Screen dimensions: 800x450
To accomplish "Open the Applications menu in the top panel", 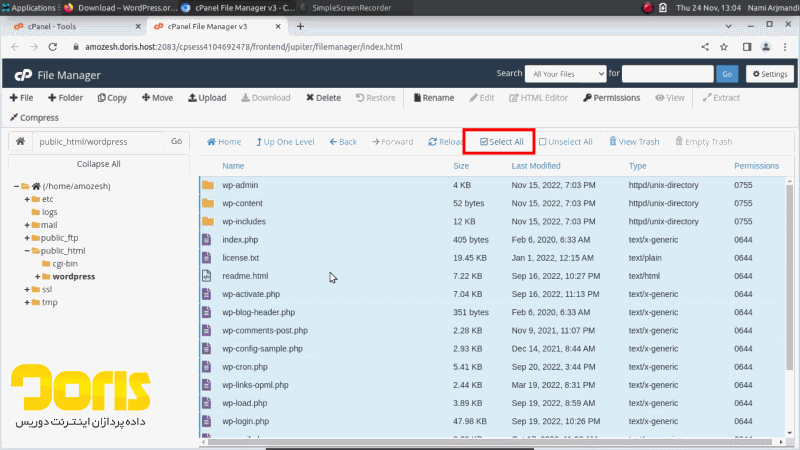I will coord(29,8).
